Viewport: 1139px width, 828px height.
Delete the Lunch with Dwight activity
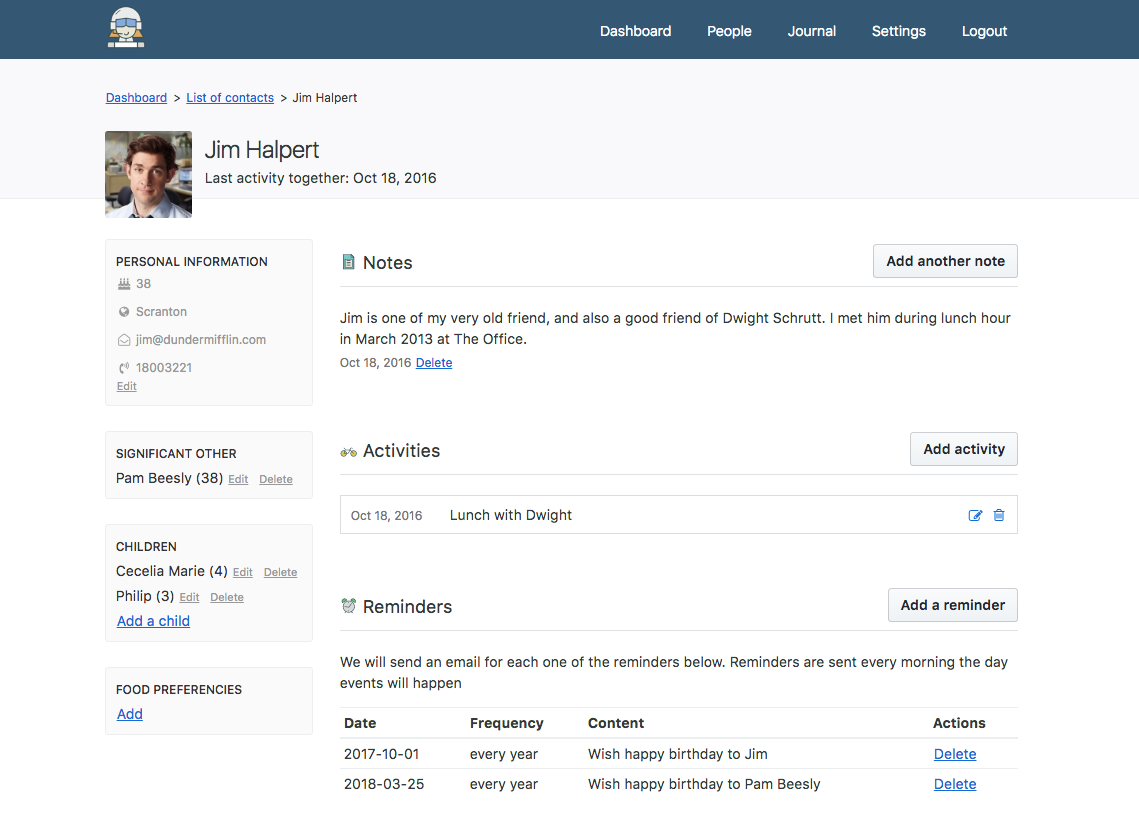point(999,515)
